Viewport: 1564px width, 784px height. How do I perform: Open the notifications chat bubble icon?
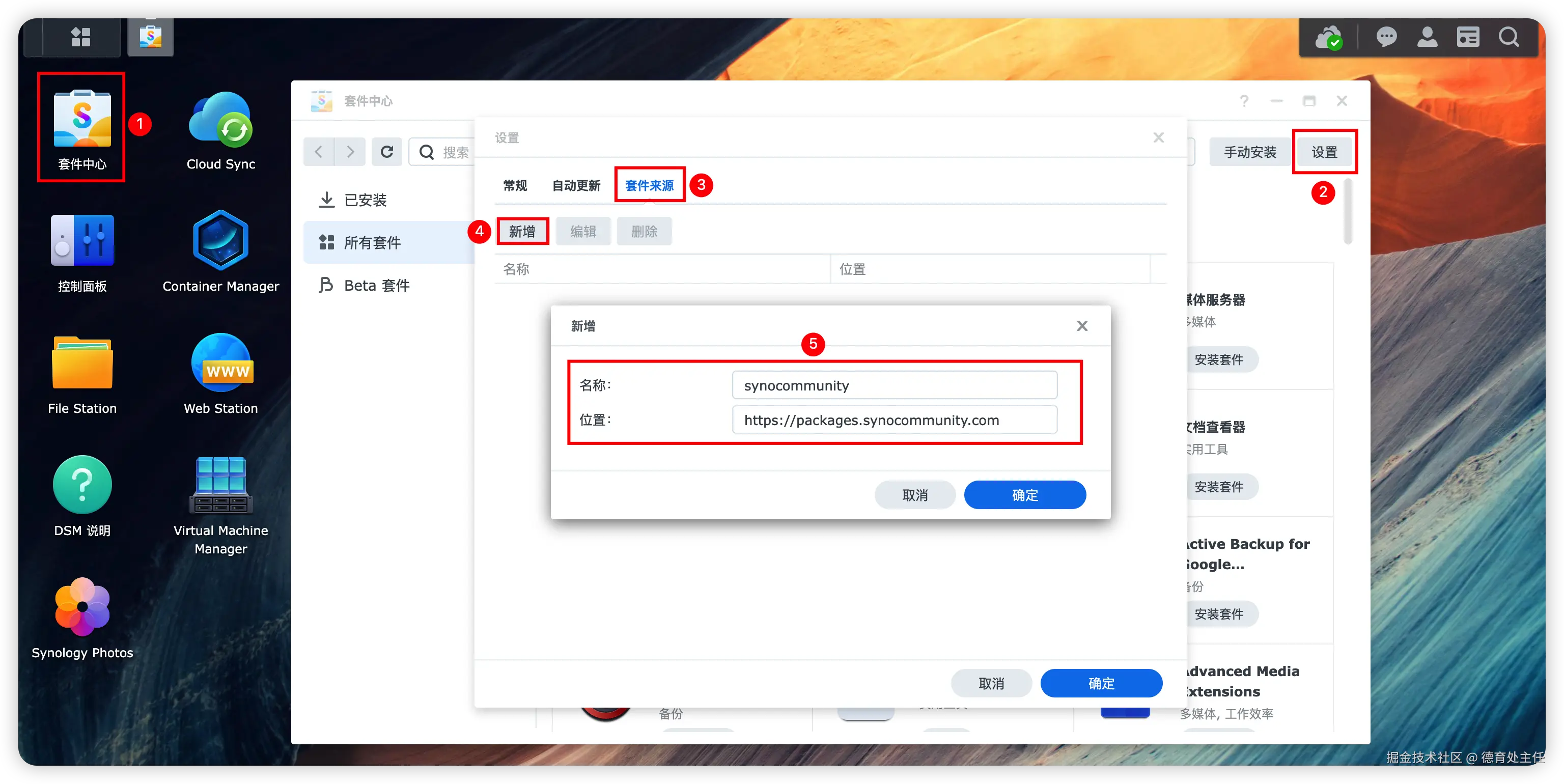click(x=1386, y=37)
